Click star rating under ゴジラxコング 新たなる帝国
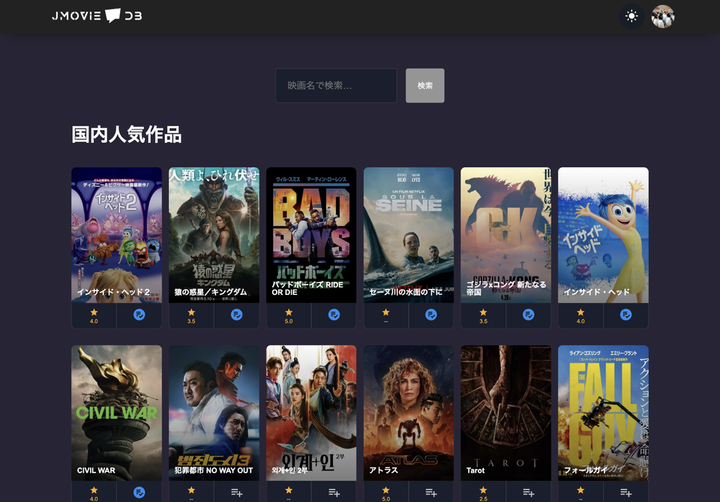The height and width of the screenshot is (502, 720). tap(484, 316)
